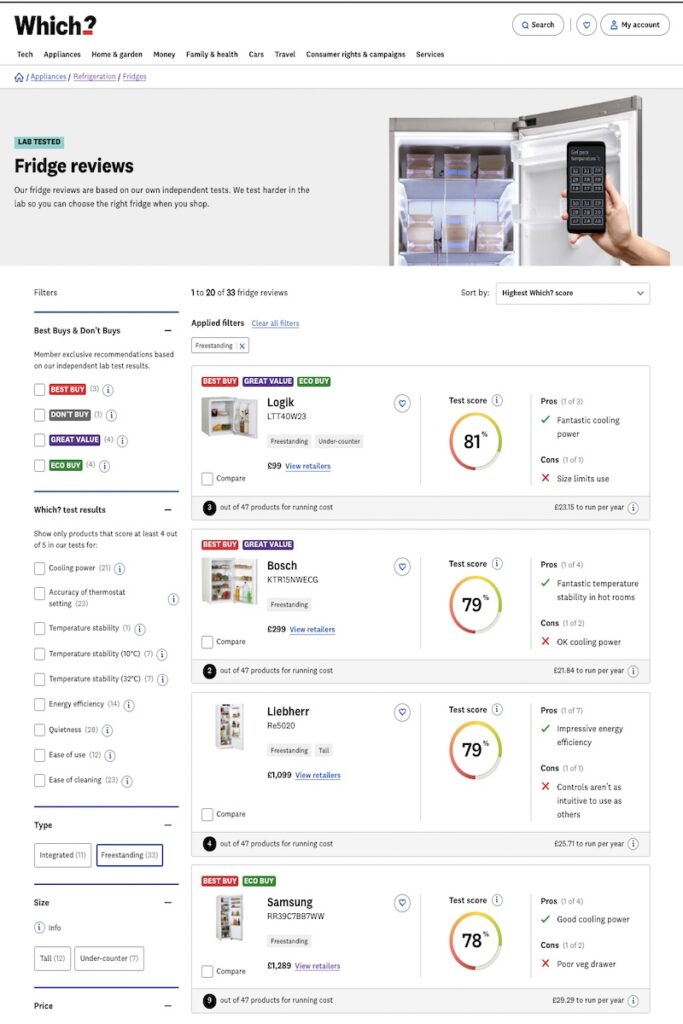The image size is (683, 1024).
Task: Enable Quietness filter checkbox
Action: (x=39, y=730)
